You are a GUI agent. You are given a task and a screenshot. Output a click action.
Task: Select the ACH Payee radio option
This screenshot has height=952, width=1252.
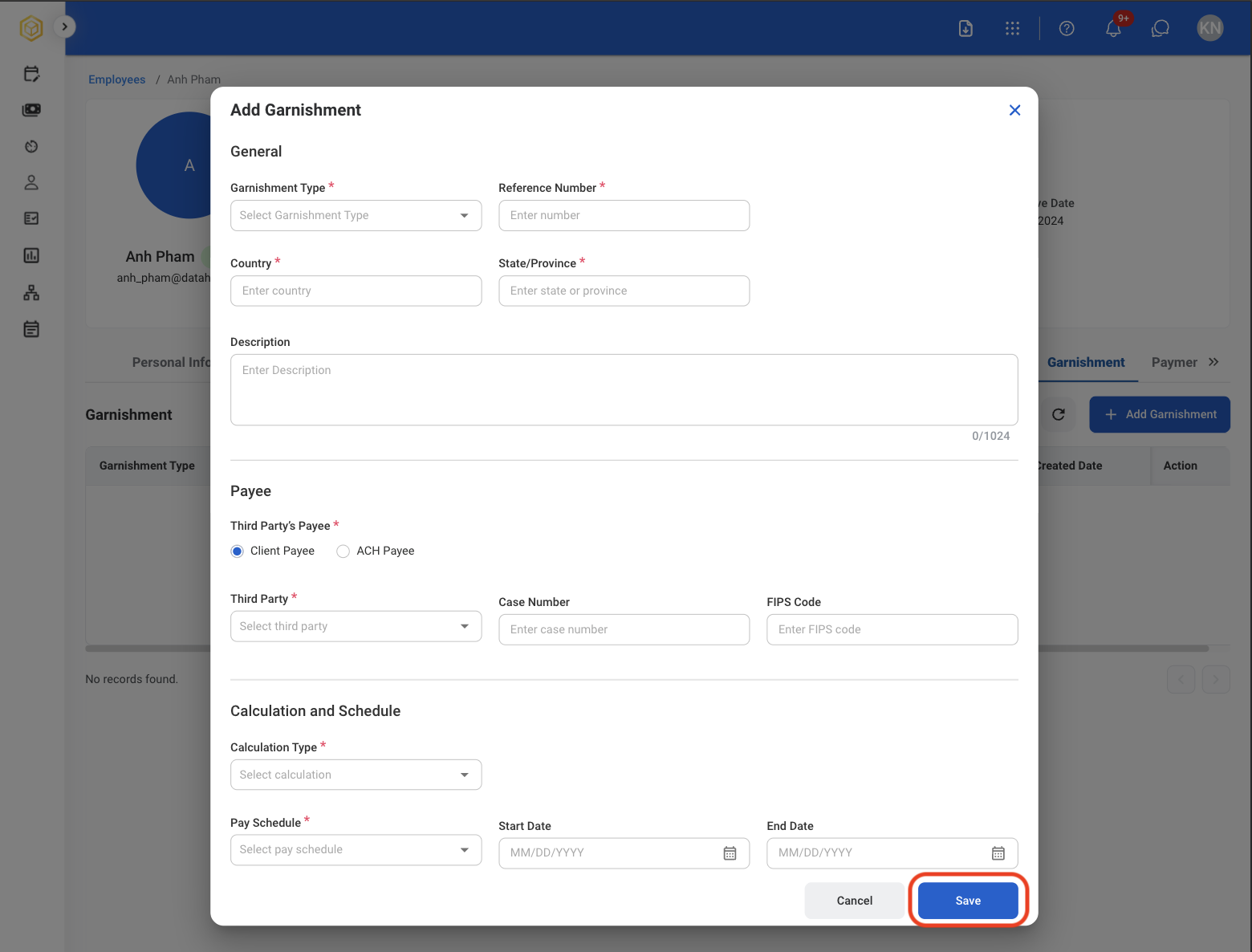(343, 551)
